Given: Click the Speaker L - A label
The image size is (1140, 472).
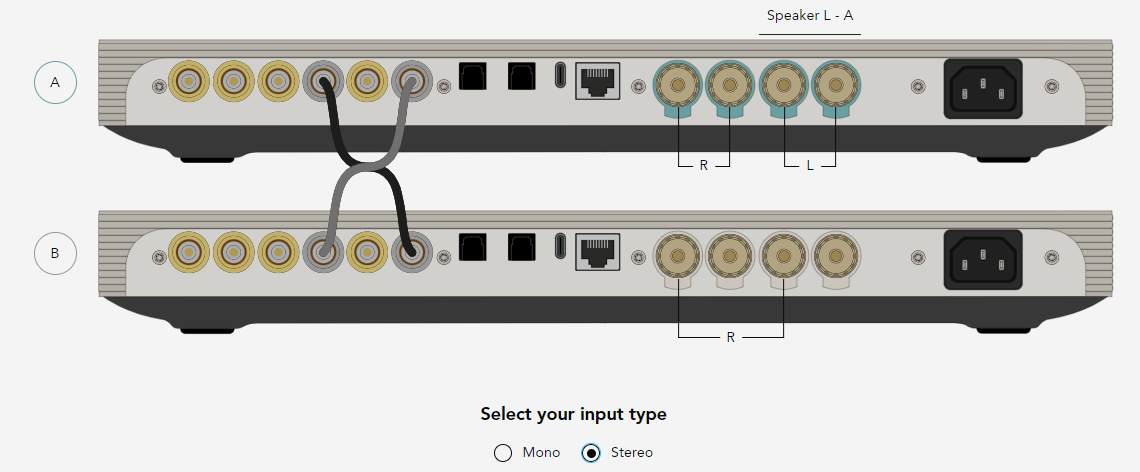Looking at the screenshot, I should coord(810,15).
